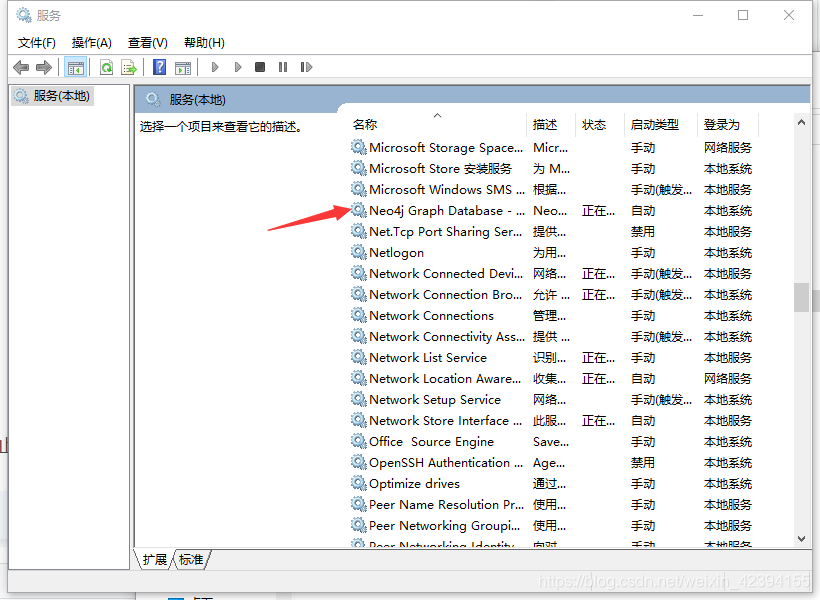Click the 服务(本地) header of details pane
Viewport: 820px width, 600px height.
coord(197,99)
